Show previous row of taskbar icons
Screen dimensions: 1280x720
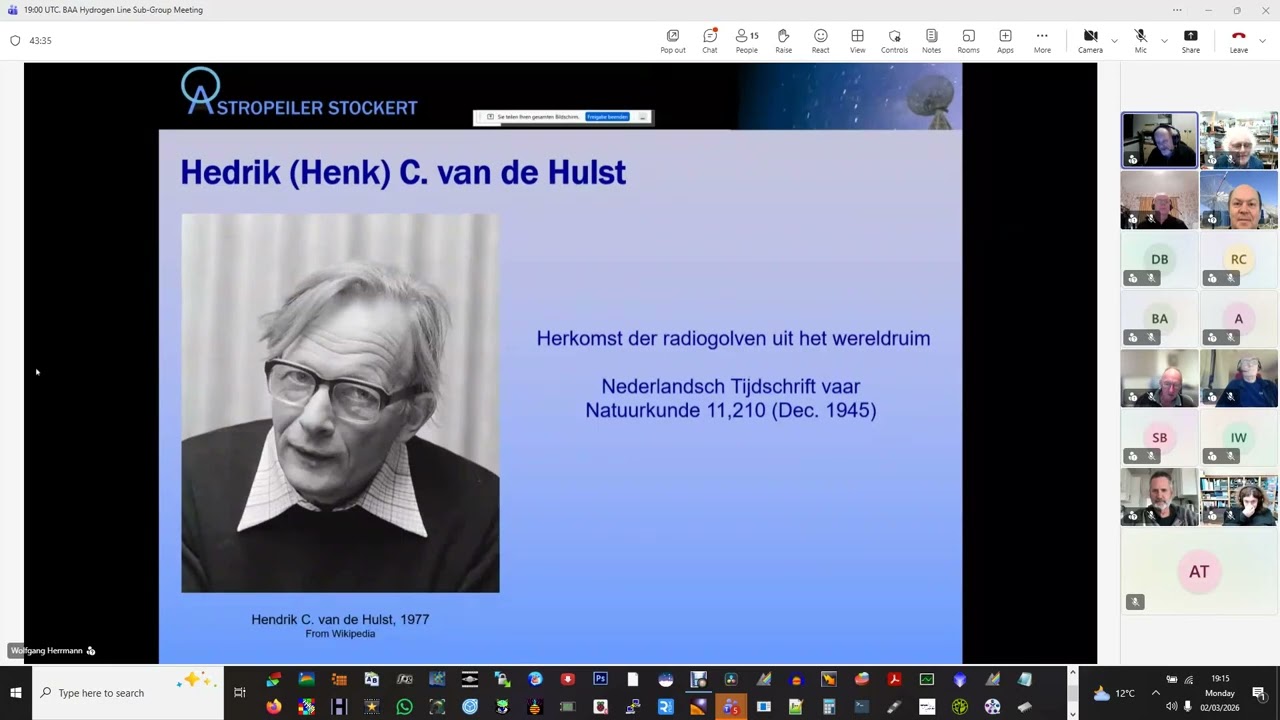point(1073,672)
